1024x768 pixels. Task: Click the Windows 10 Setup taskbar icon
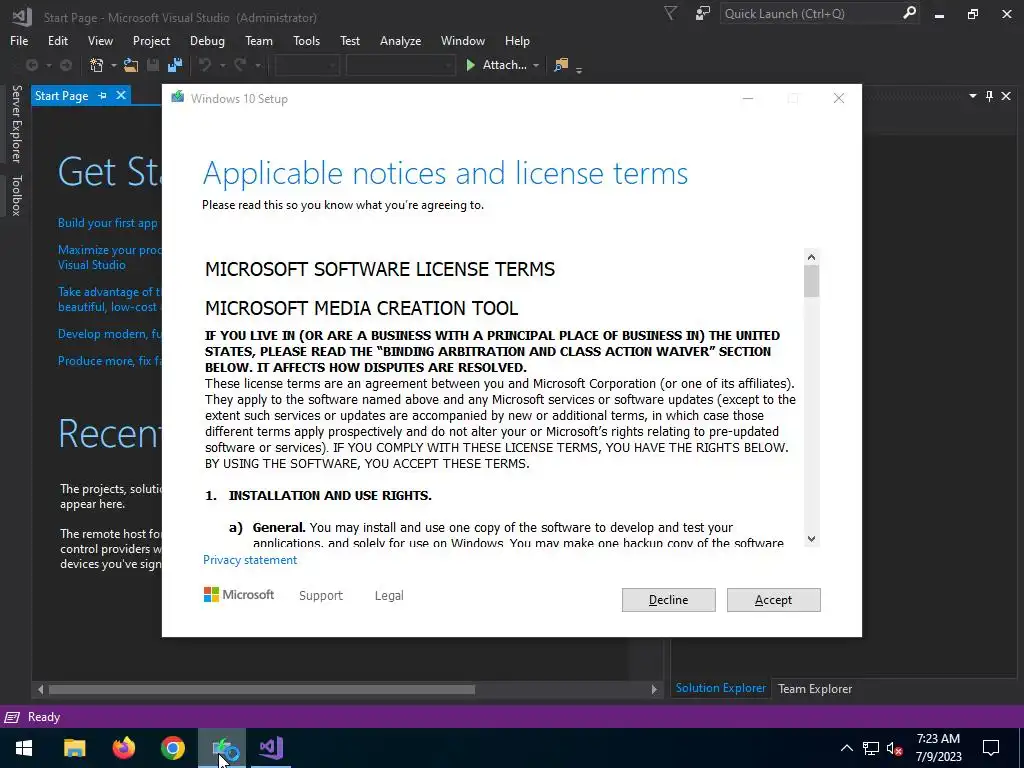click(222, 748)
